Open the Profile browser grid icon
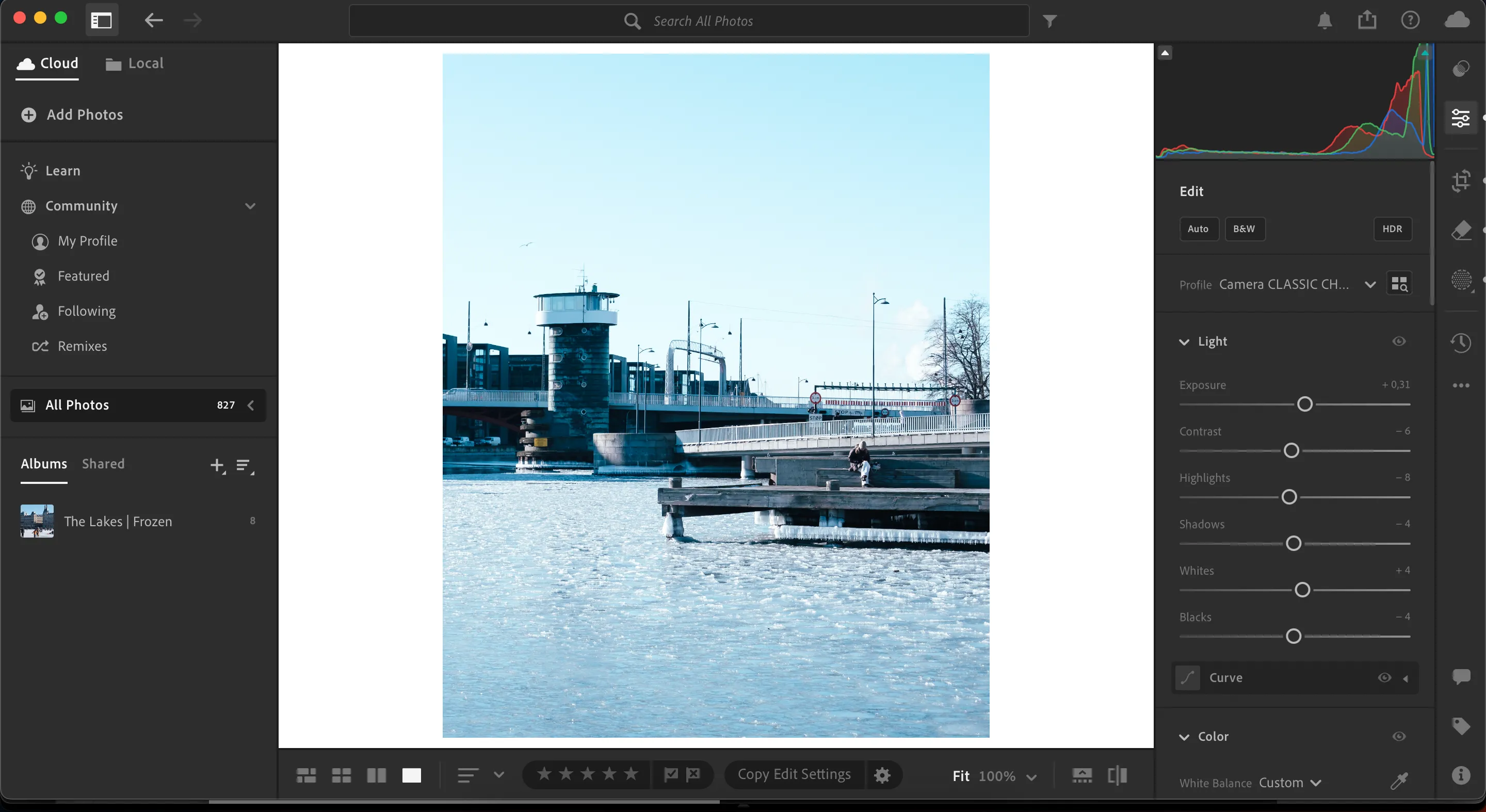Screen dimensions: 1486x812 click(1399, 283)
